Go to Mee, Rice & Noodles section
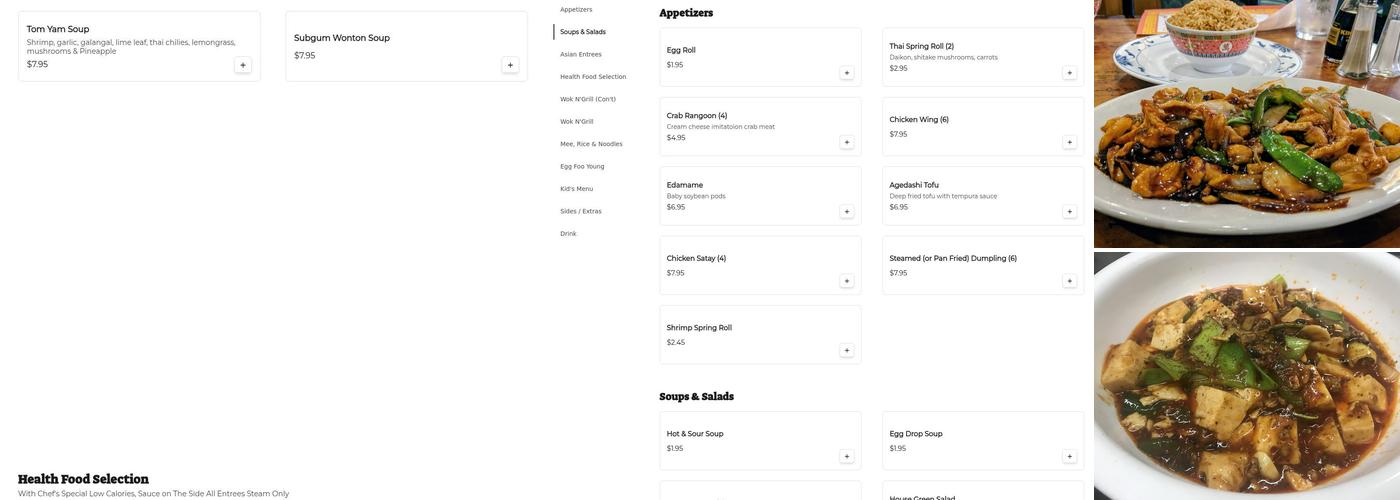This screenshot has height=500, width=1400. 591,144
